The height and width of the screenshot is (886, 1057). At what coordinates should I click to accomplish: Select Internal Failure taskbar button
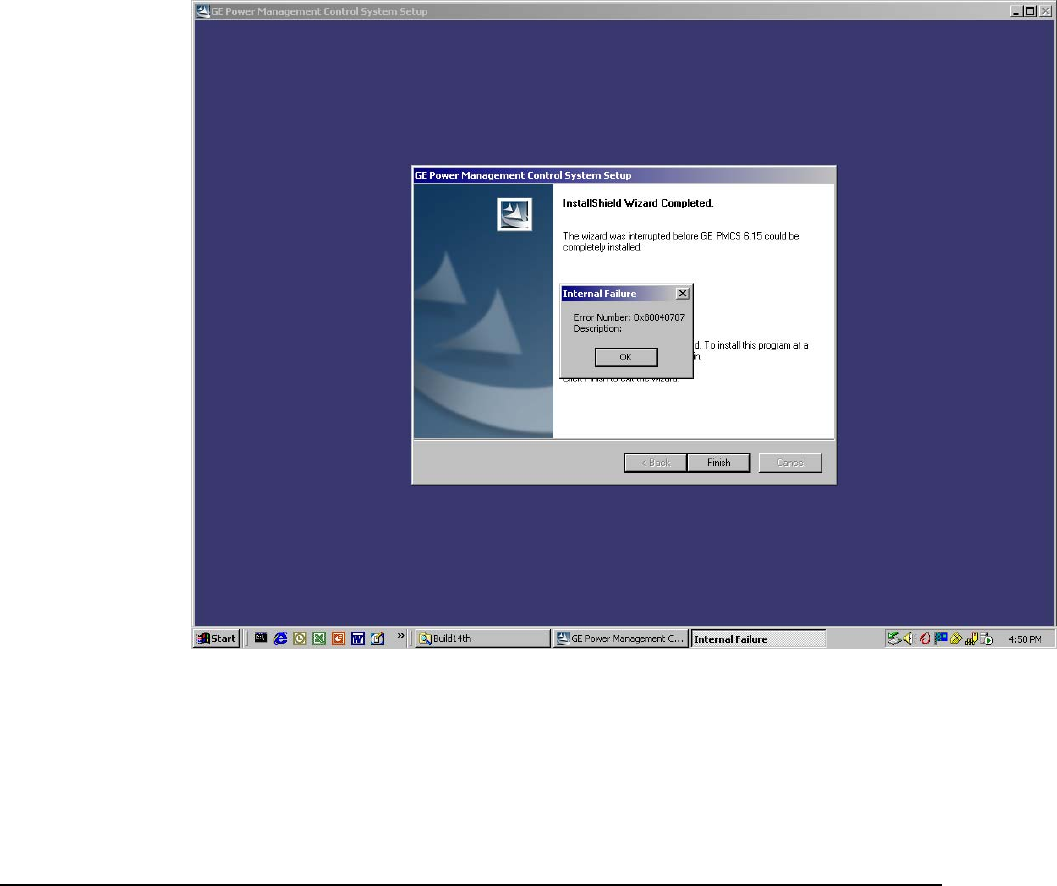(758, 639)
